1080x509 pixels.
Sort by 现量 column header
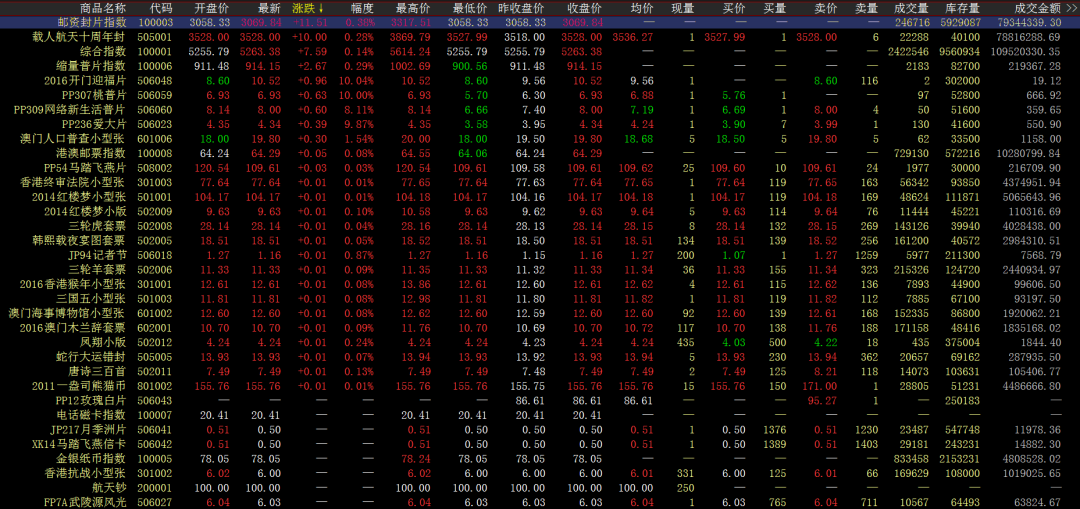[683, 8]
